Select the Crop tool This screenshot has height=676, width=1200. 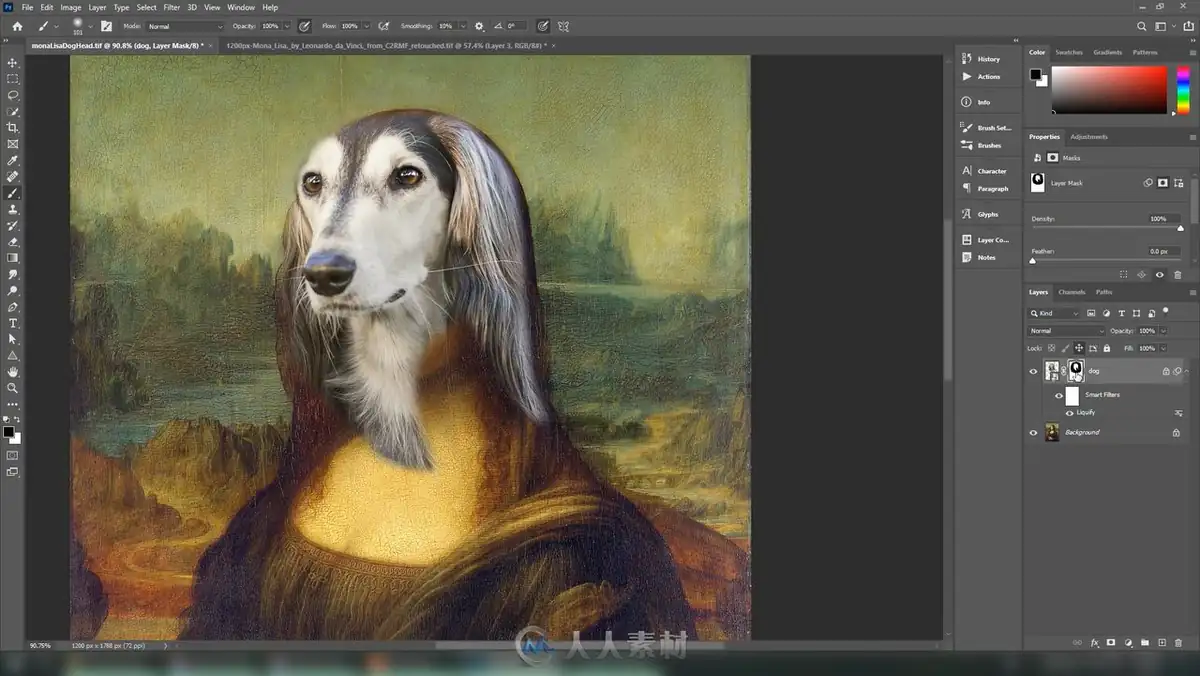pyautogui.click(x=13, y=128)
